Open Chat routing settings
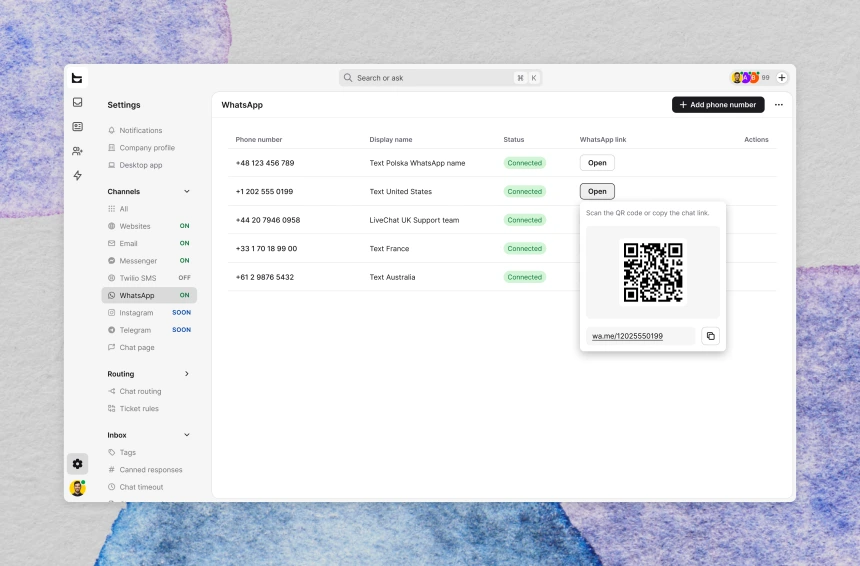Image resolution: width=860 pixels, height=566 pixels. click(x=135, y=391)
